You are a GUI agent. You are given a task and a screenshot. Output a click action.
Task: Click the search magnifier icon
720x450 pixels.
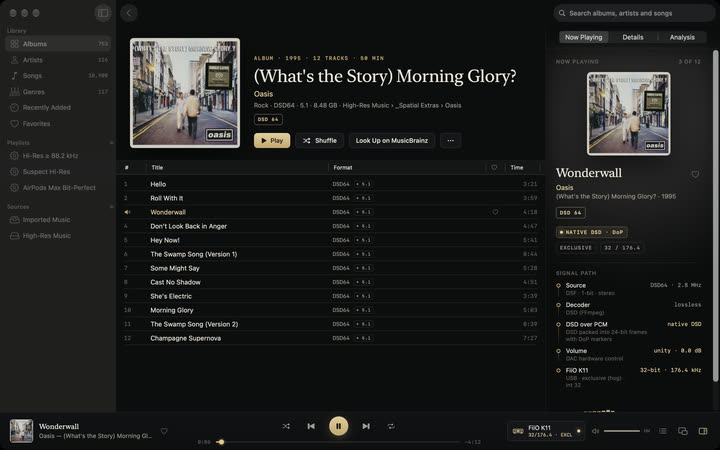[x=562, y=13]
